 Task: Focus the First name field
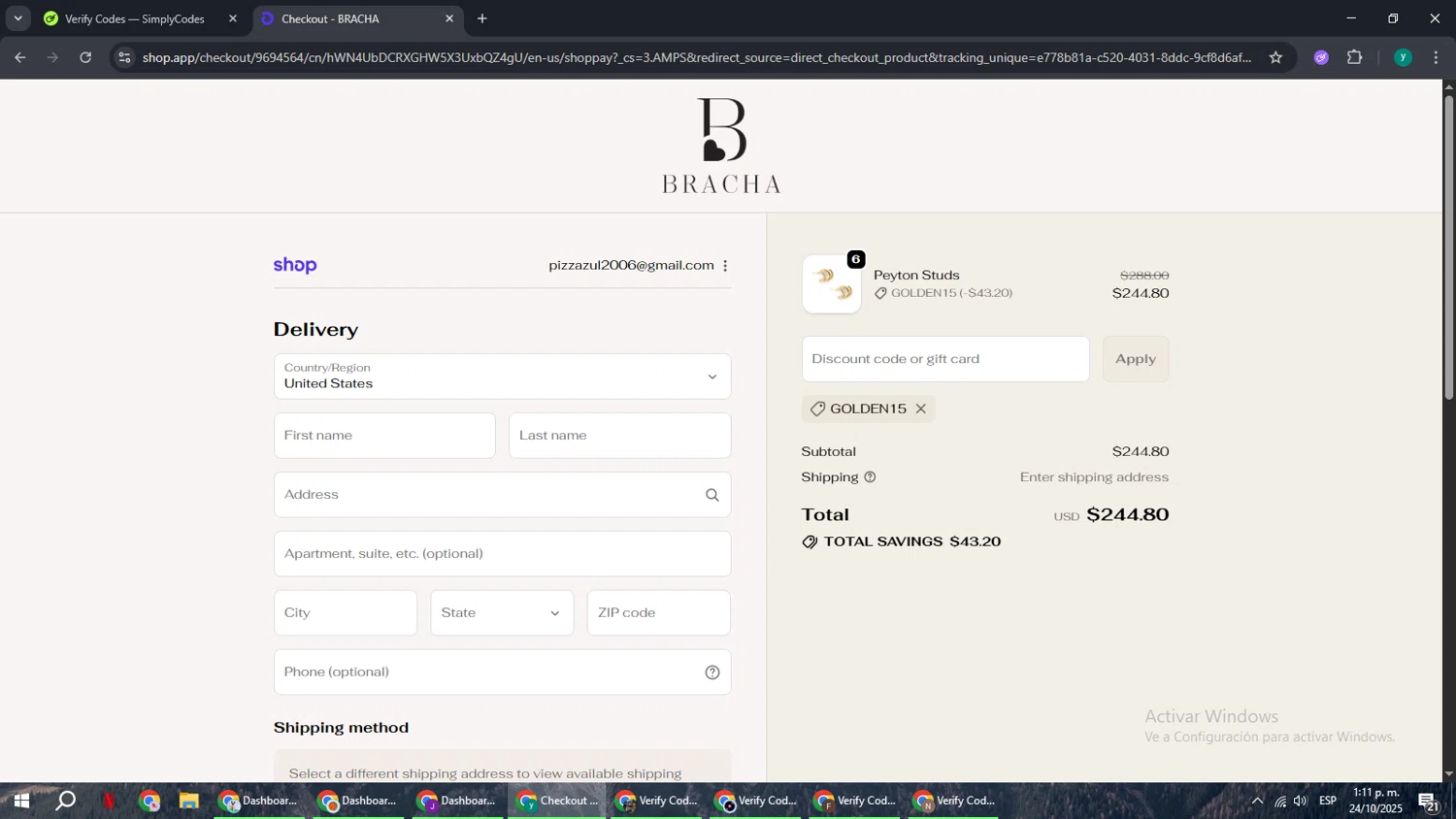(384, 436)
